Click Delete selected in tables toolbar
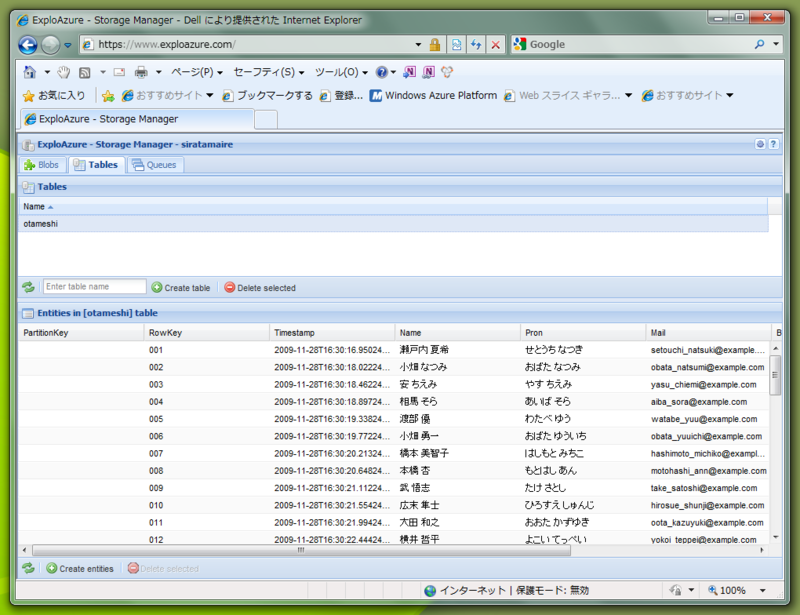Viewport: 800px width, 615px height. (260, 288)
